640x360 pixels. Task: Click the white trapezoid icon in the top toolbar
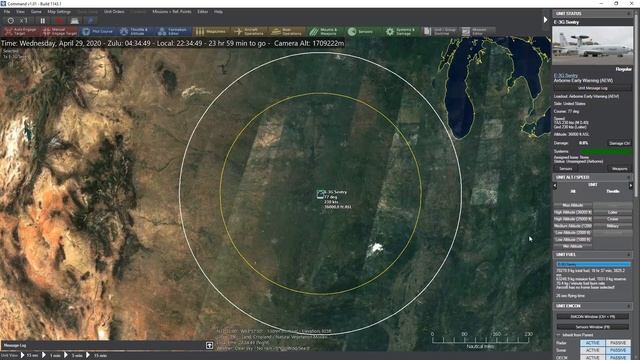pyautogui.click(x=74, y=20)
